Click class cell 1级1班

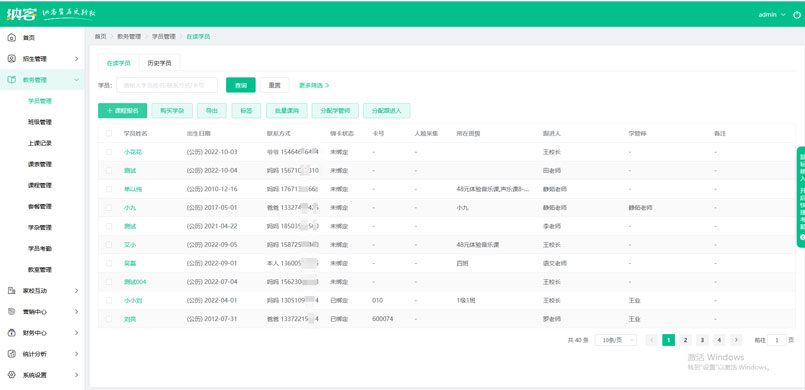[466, 301]
